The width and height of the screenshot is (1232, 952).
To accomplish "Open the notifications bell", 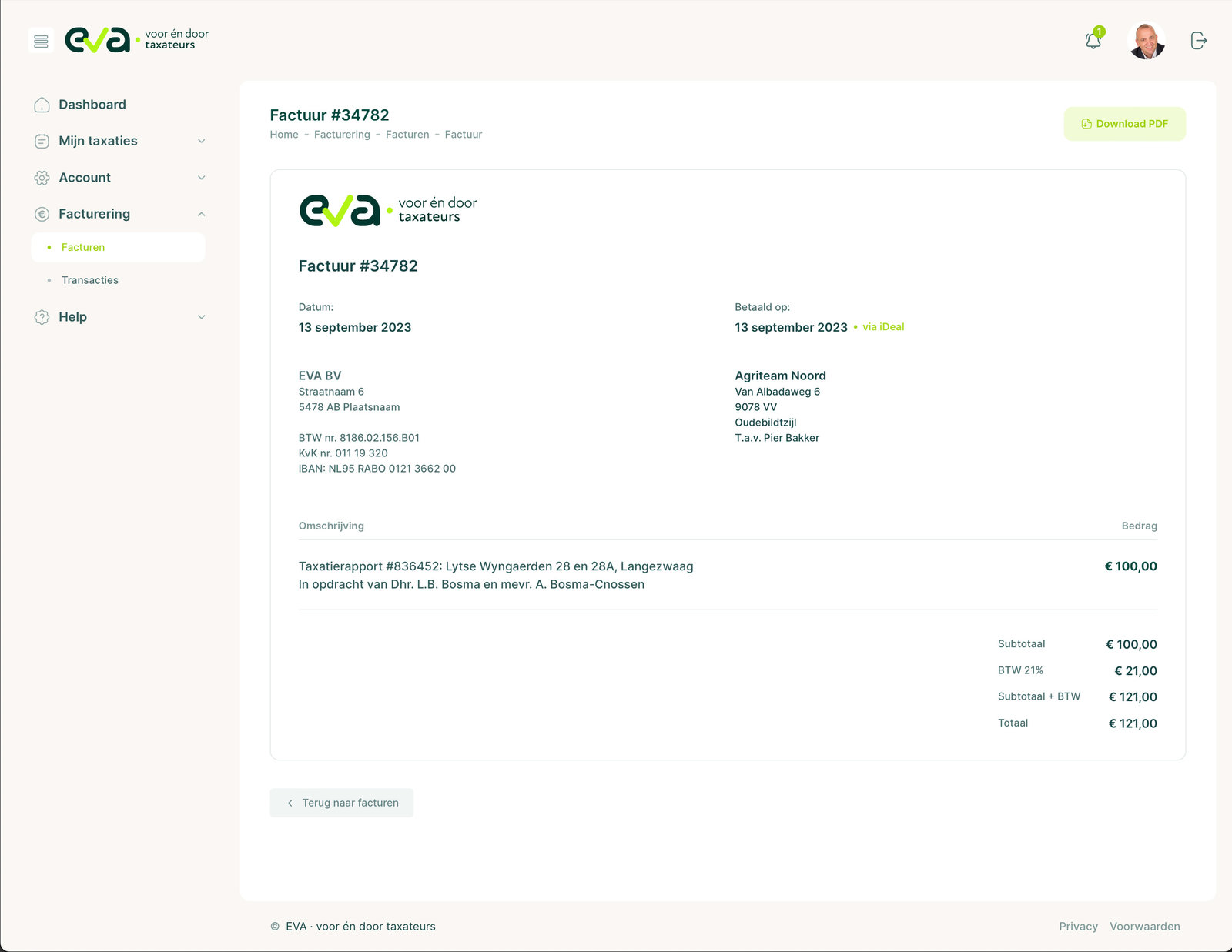I will point(1093,41).
